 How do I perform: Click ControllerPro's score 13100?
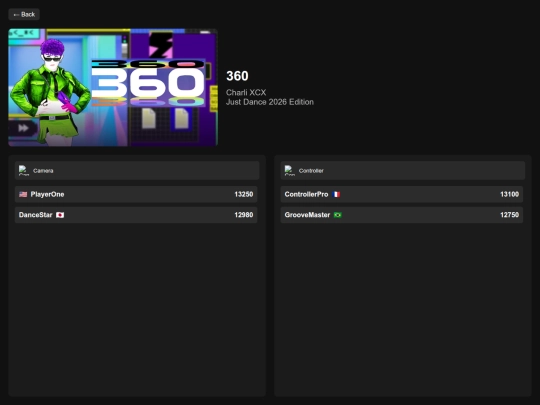point(509,194)
